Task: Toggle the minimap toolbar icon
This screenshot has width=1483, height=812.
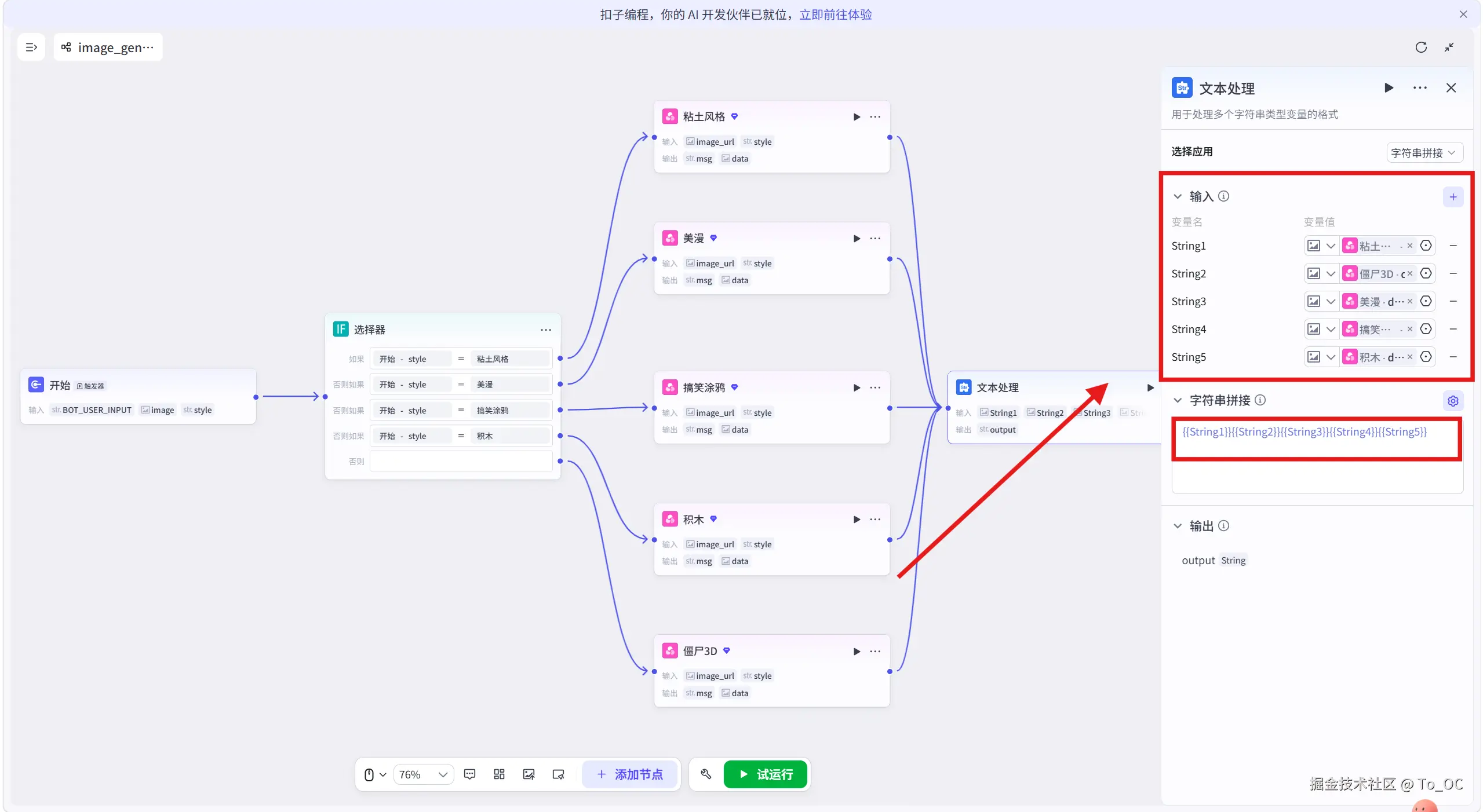Action: coord(558,774)
